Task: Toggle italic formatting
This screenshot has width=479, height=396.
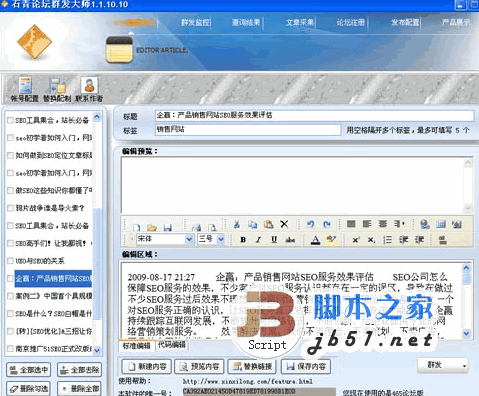Action: 258,240
